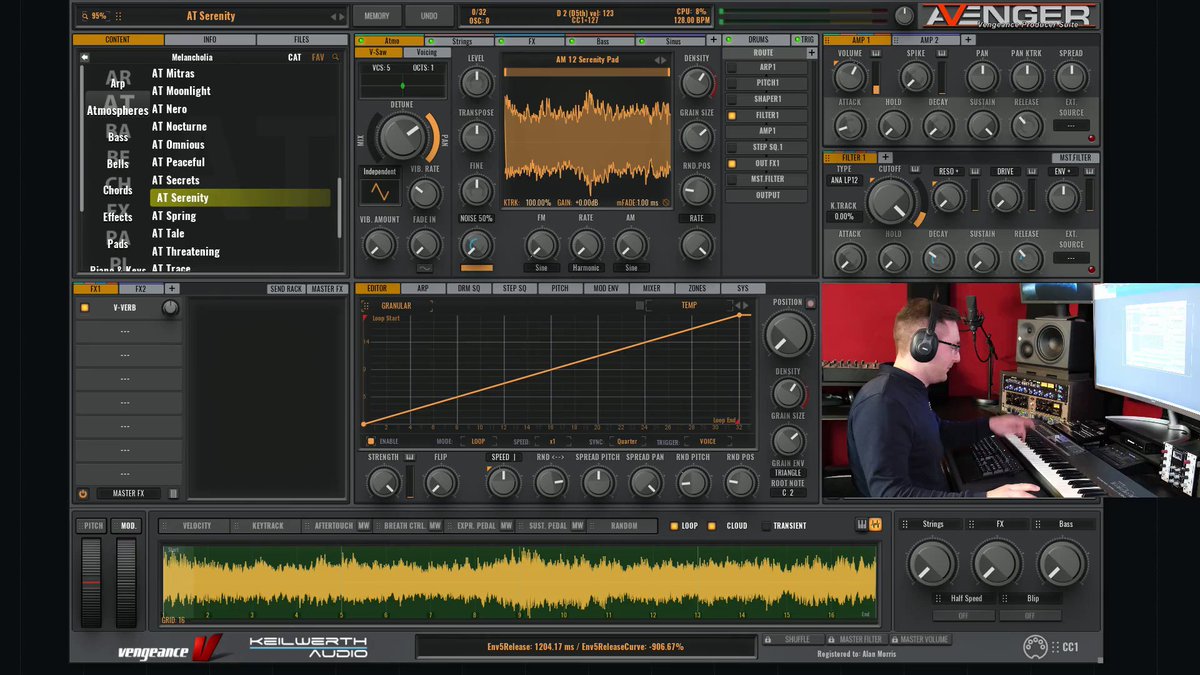Open GRAIN ENV dropdown showing TRIANGLE

pyautogui.click(x=788, y=473)
